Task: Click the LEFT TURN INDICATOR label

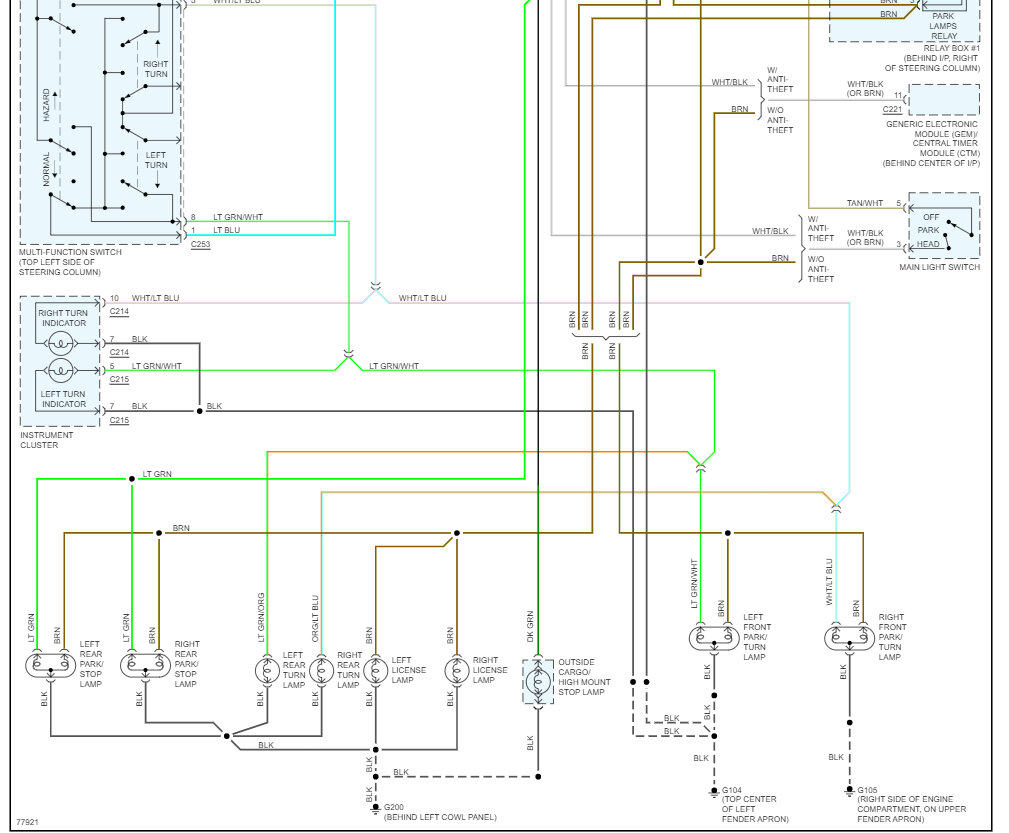Action: tap(63, 399)
